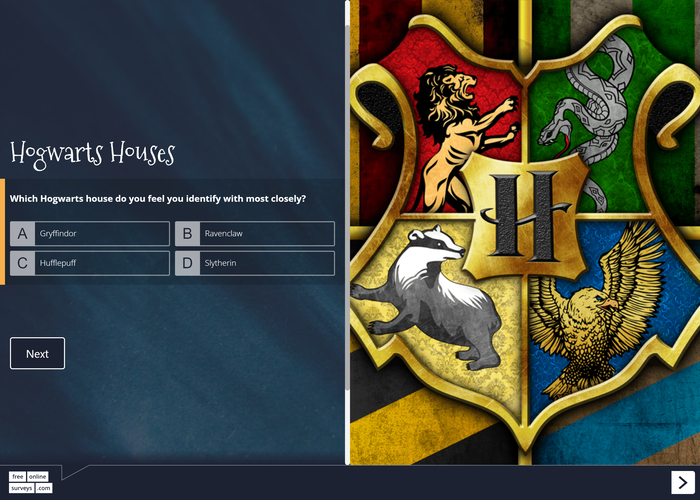The height and width of the screenshot is (500, 700).
Task: Choose the Slytherin answer option
Action: point(255,263)
